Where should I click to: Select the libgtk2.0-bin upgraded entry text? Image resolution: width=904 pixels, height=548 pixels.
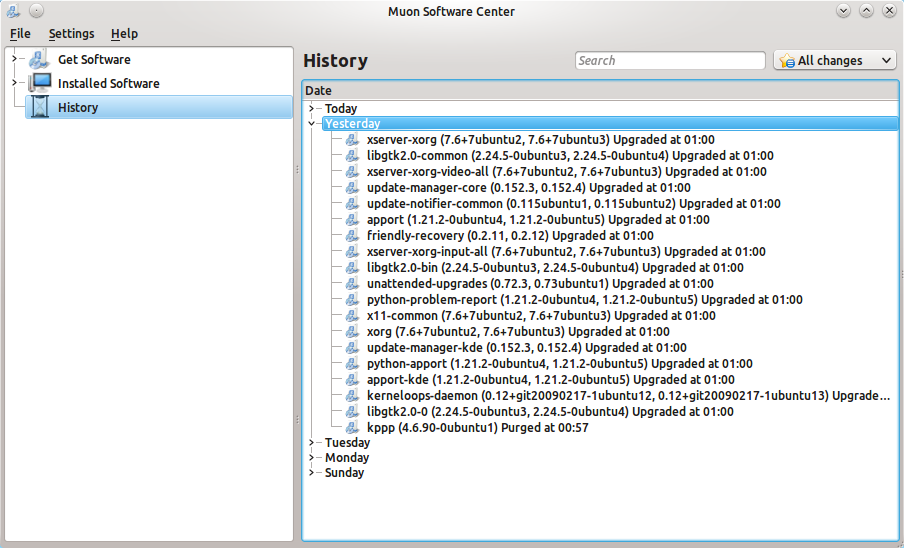pos(555,268)
